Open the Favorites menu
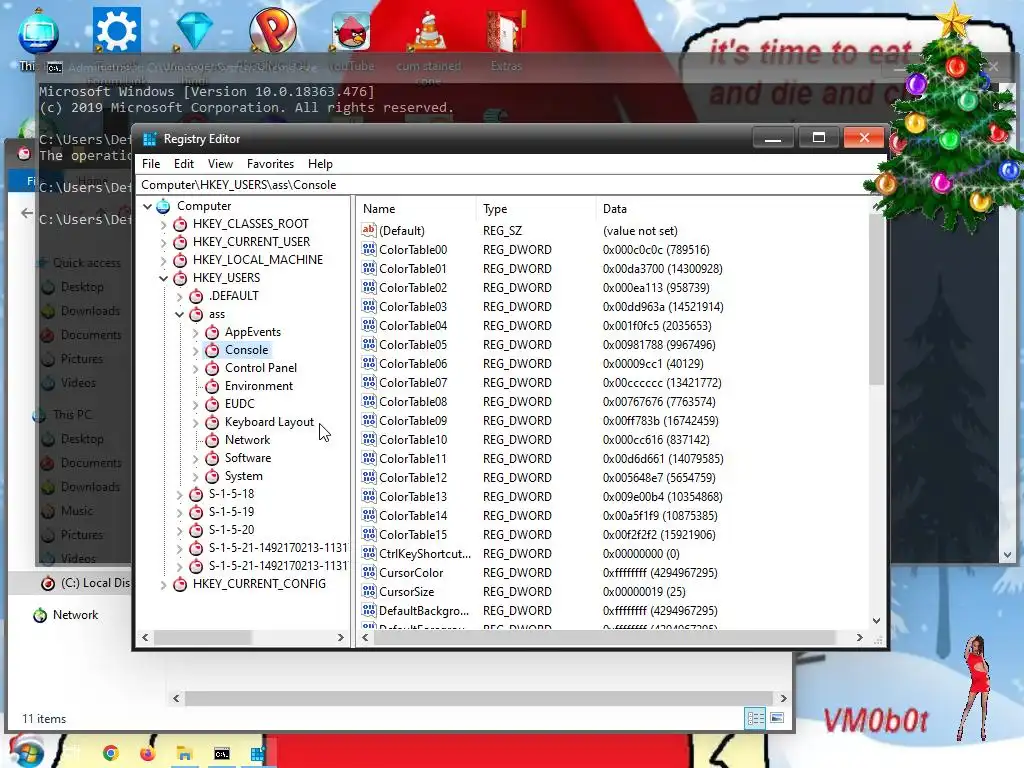 coord(270,164)
